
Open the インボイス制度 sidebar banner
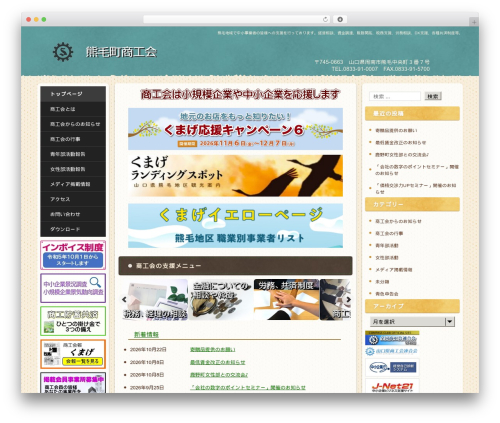(x=73, y=255)
